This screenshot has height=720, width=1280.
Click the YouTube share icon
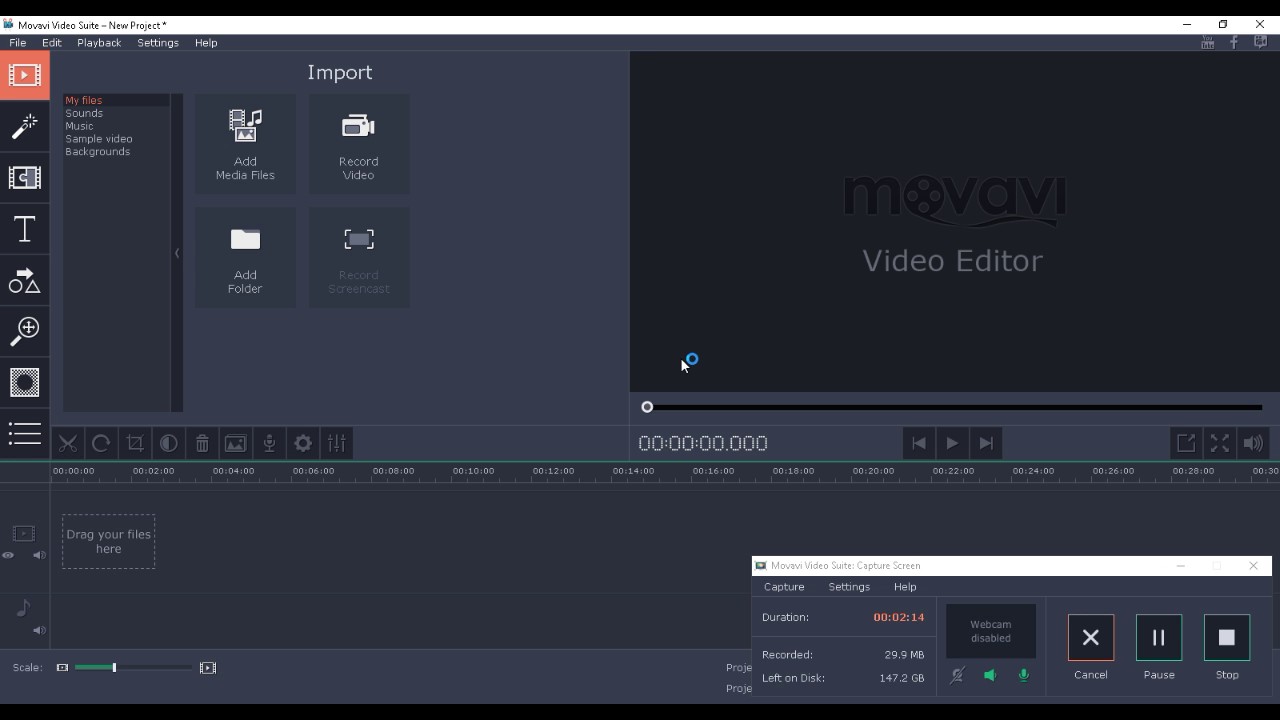tap(1208, 42)
